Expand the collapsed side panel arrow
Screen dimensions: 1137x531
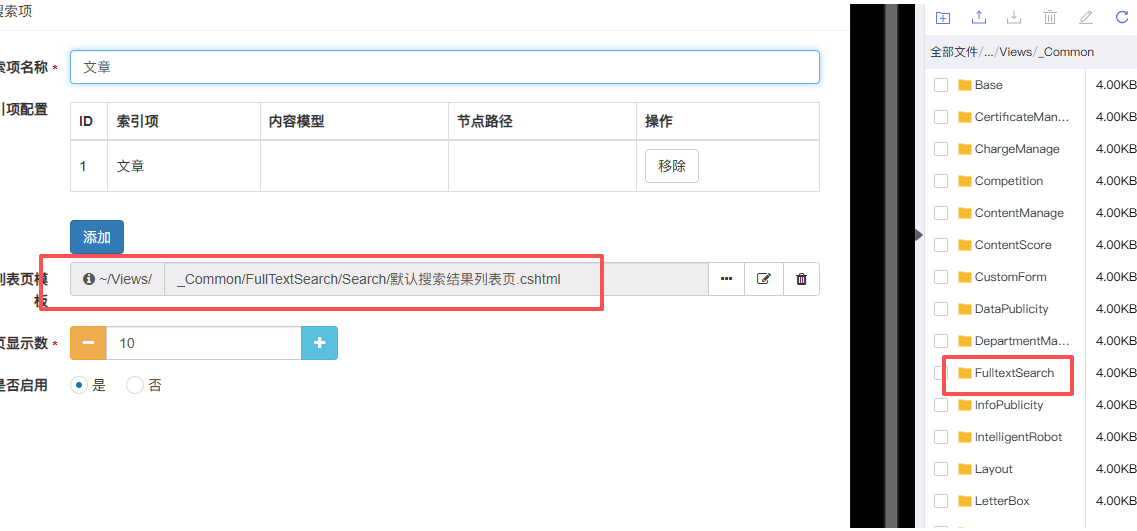919,234
